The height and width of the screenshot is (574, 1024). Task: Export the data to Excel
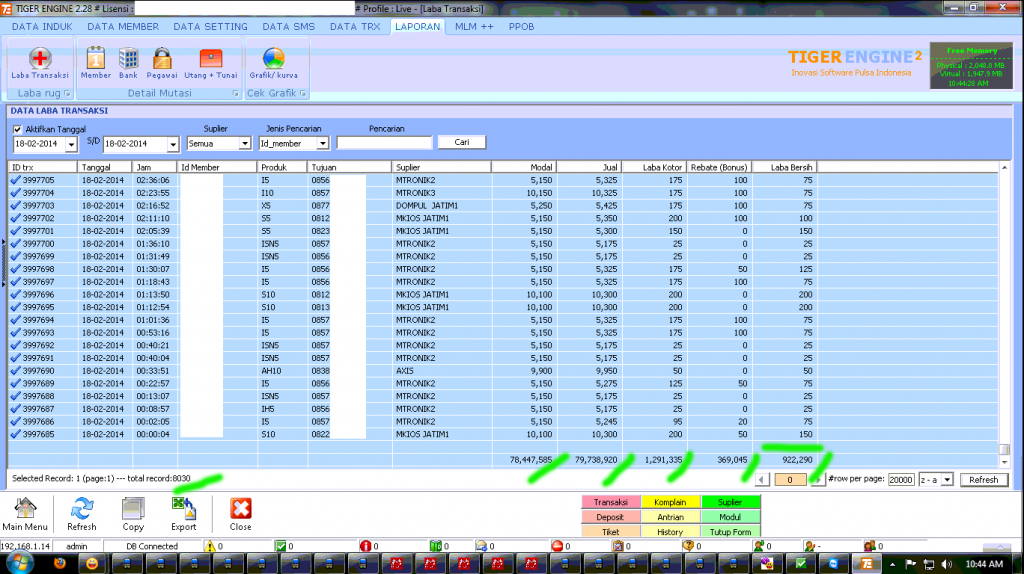[183, 512]
